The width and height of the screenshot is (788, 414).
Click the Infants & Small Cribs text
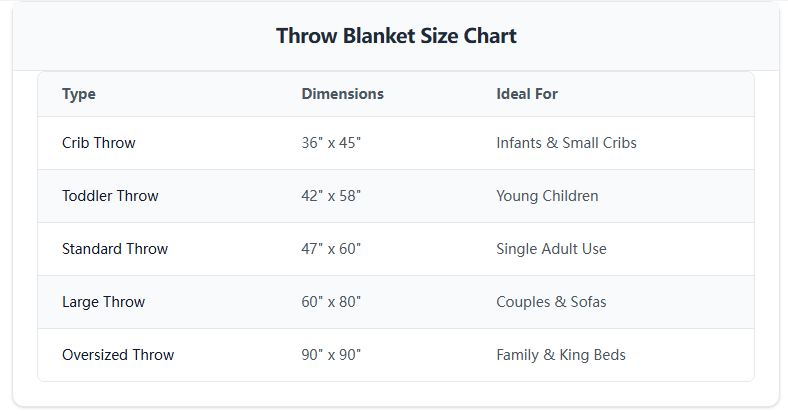point(566,143)
